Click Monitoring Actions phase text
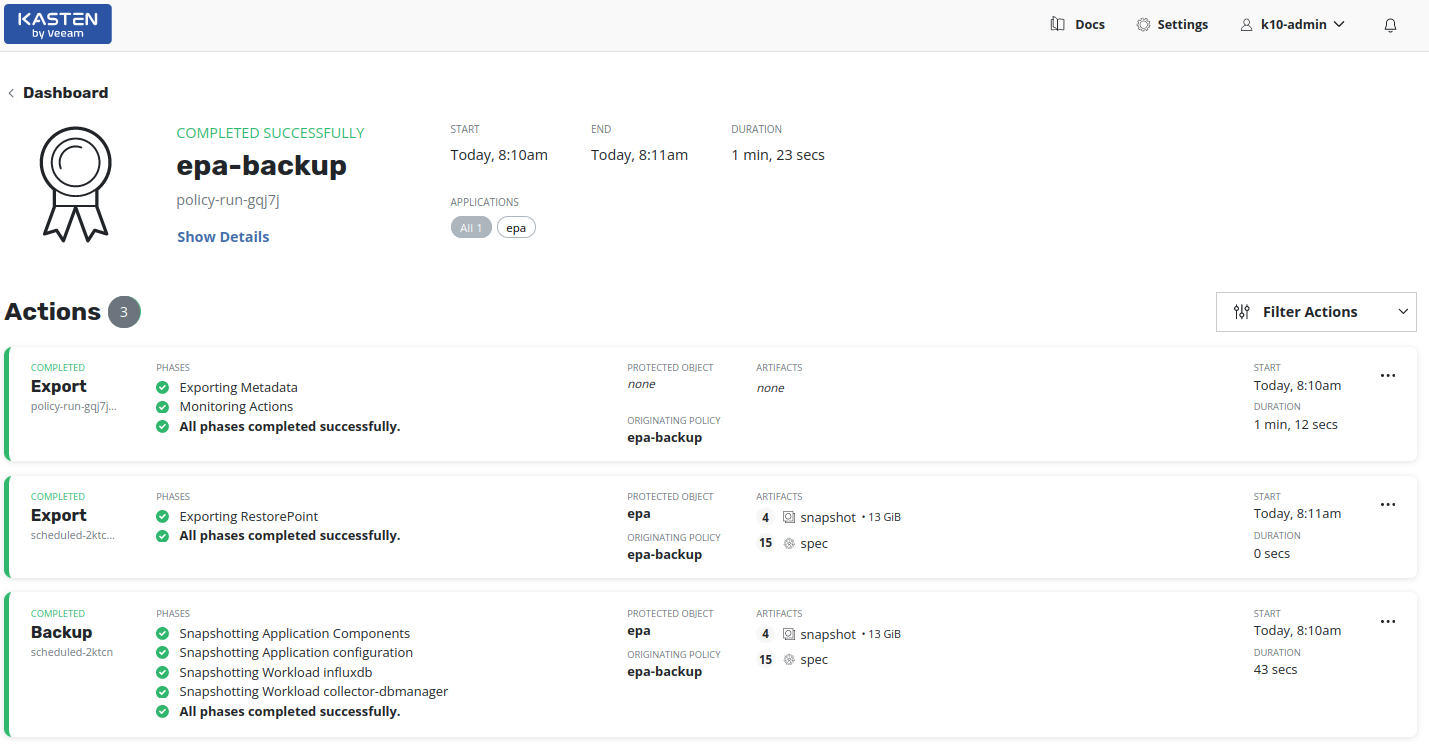Viewport: 1429px width, 753px height. tap(236, 407)
